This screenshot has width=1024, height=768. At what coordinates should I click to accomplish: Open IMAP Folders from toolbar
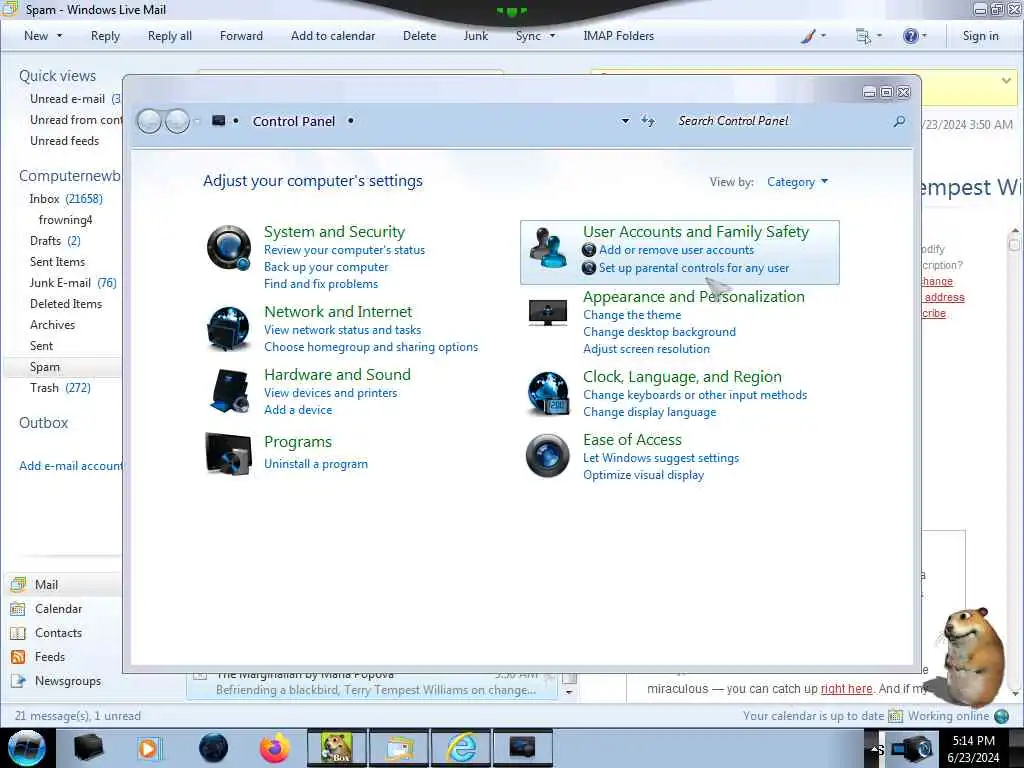(x=618, y=36)
